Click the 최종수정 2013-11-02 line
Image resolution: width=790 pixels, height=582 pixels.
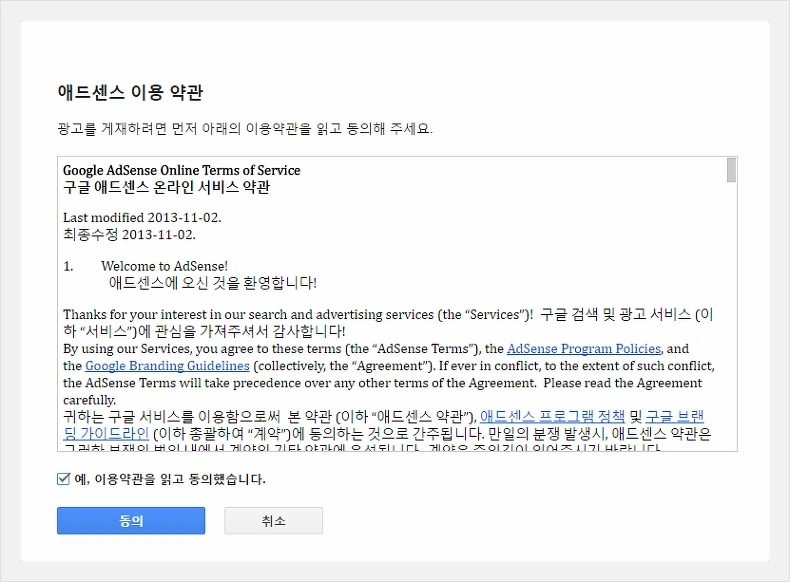point(129,234)
